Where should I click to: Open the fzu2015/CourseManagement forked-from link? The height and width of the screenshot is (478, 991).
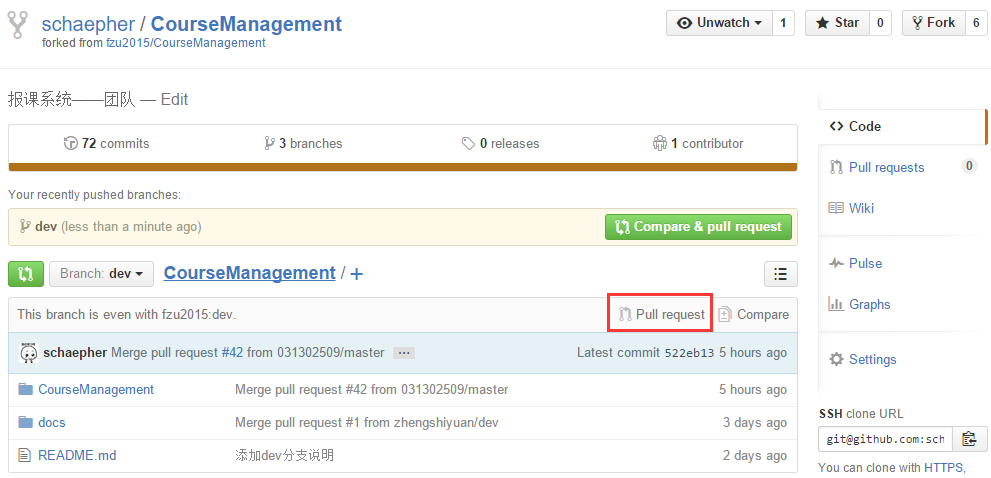pos(186,43)
